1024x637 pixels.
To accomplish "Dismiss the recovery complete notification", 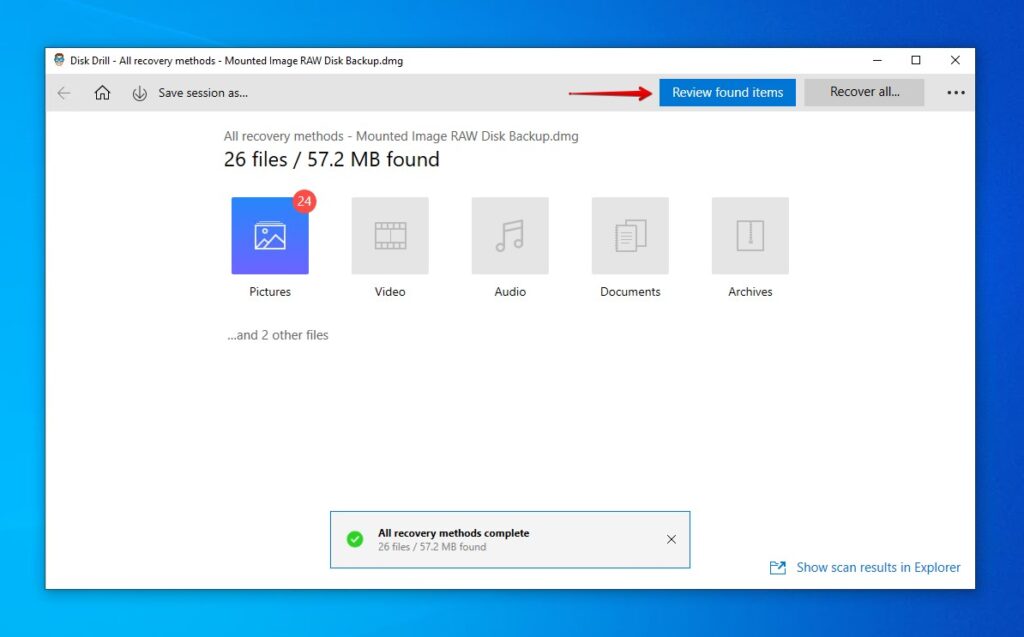I will (x=671, y=539).
